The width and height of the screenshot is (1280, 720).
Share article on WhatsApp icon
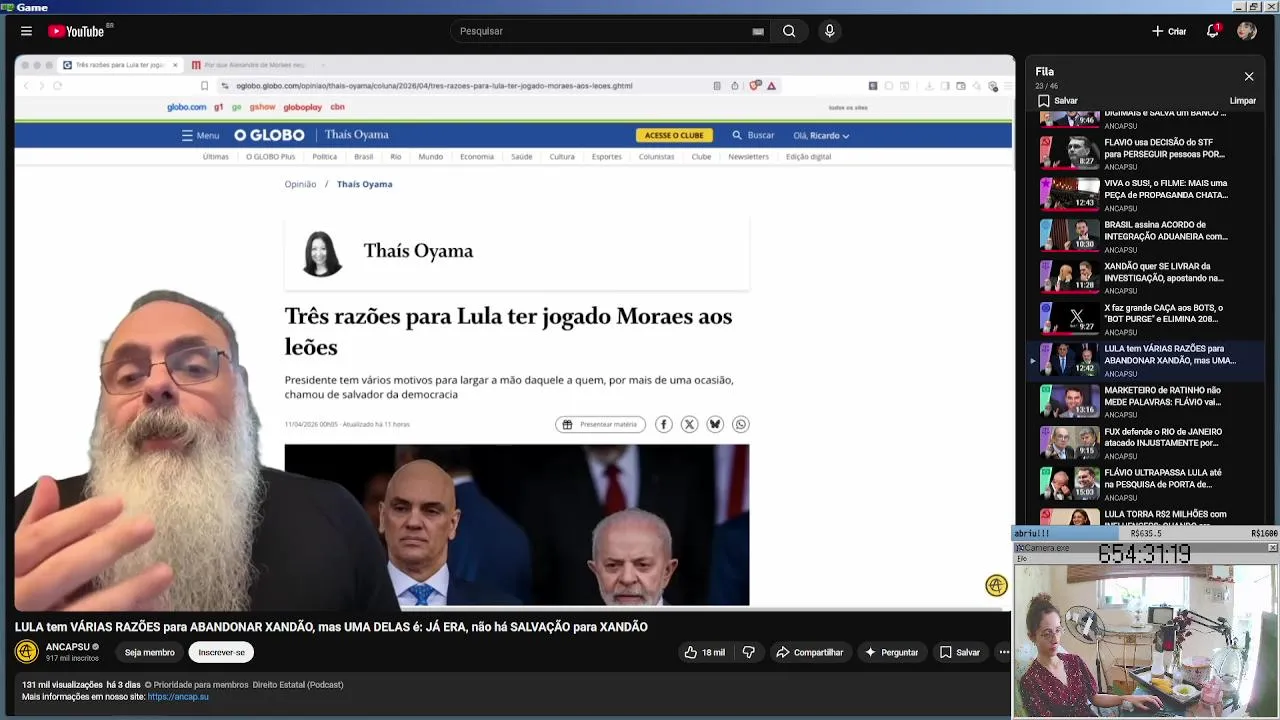(740, 424)
